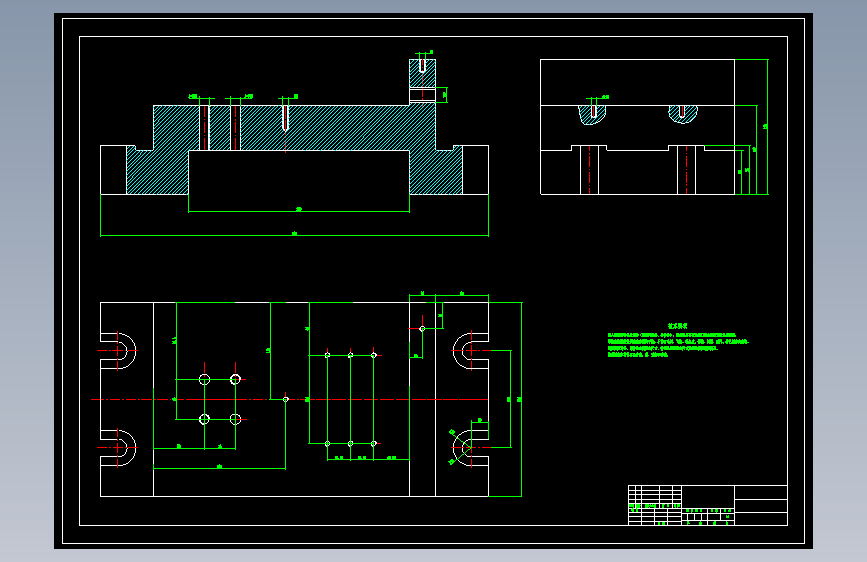Click the right hatched partial section in the side view

[x=683, y=114]
